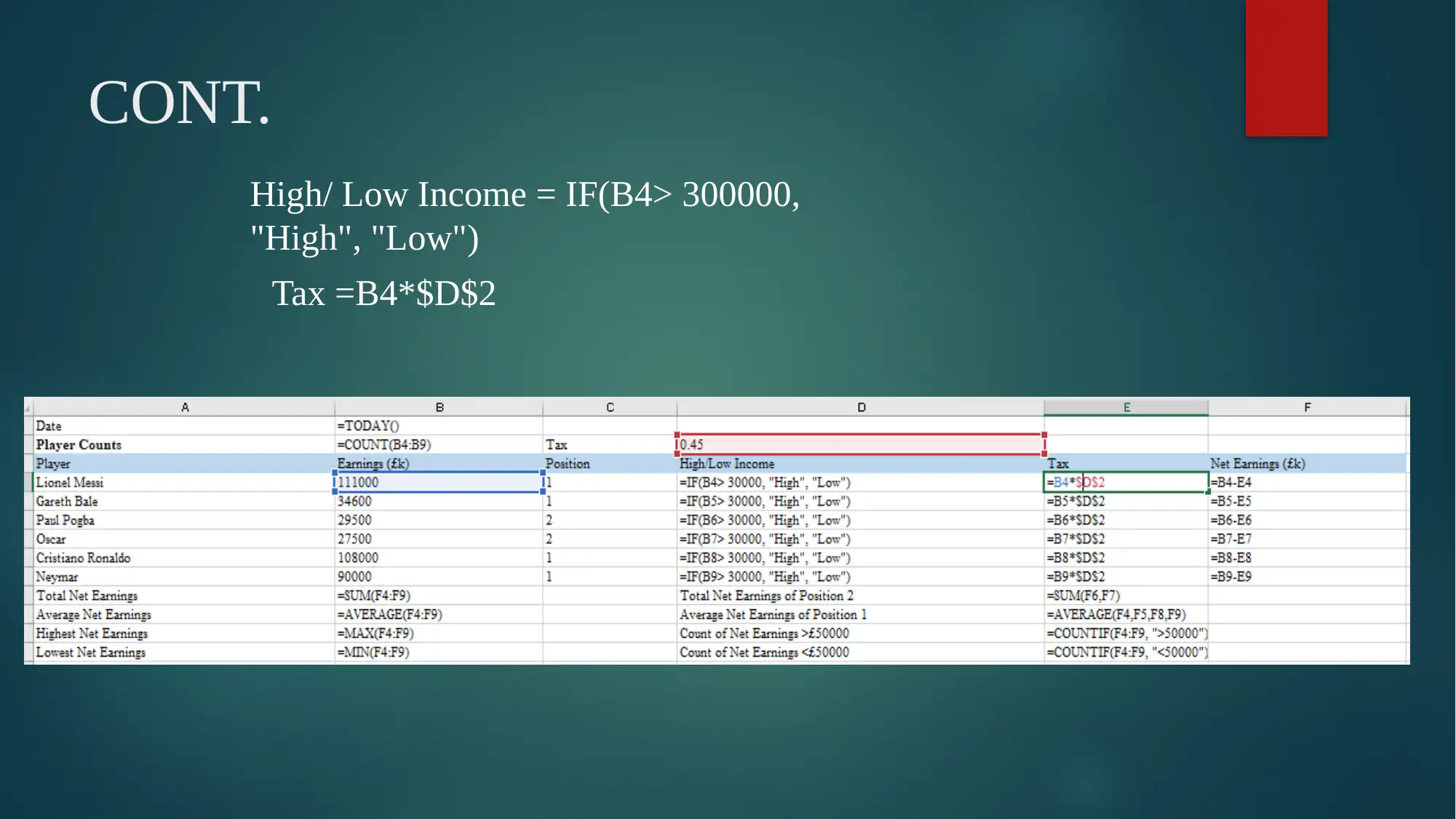Select column C header

pyautogui.click(x=610, y=408)
